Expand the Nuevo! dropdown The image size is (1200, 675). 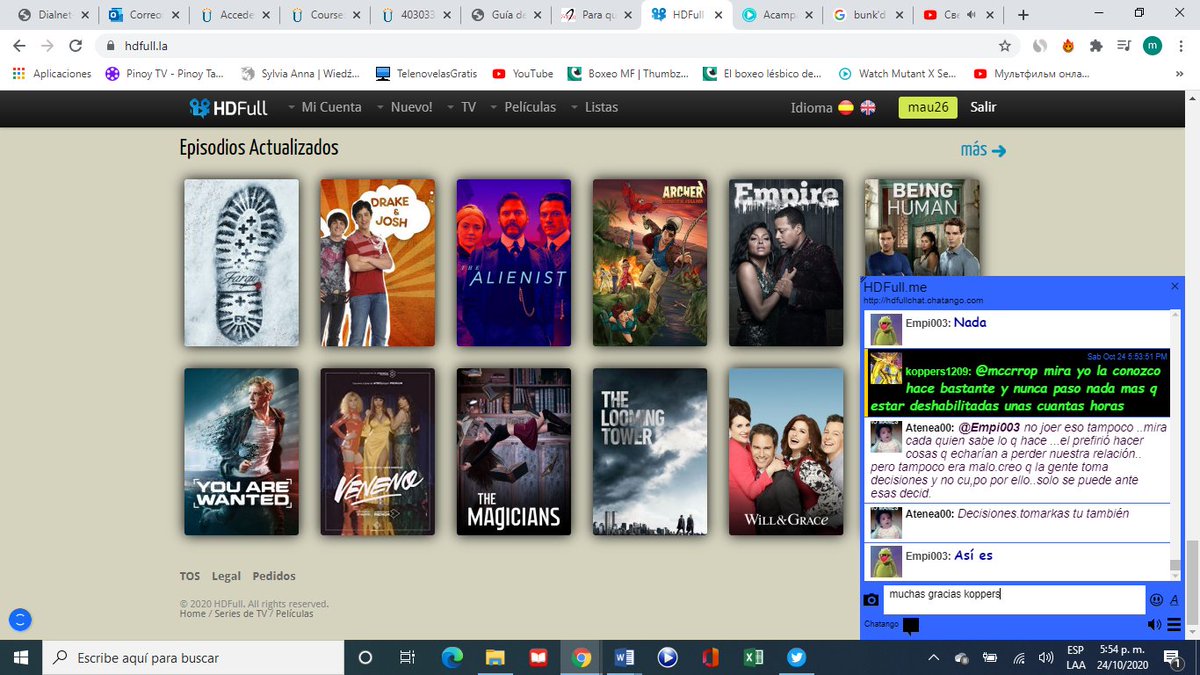(x=405, y=107)
